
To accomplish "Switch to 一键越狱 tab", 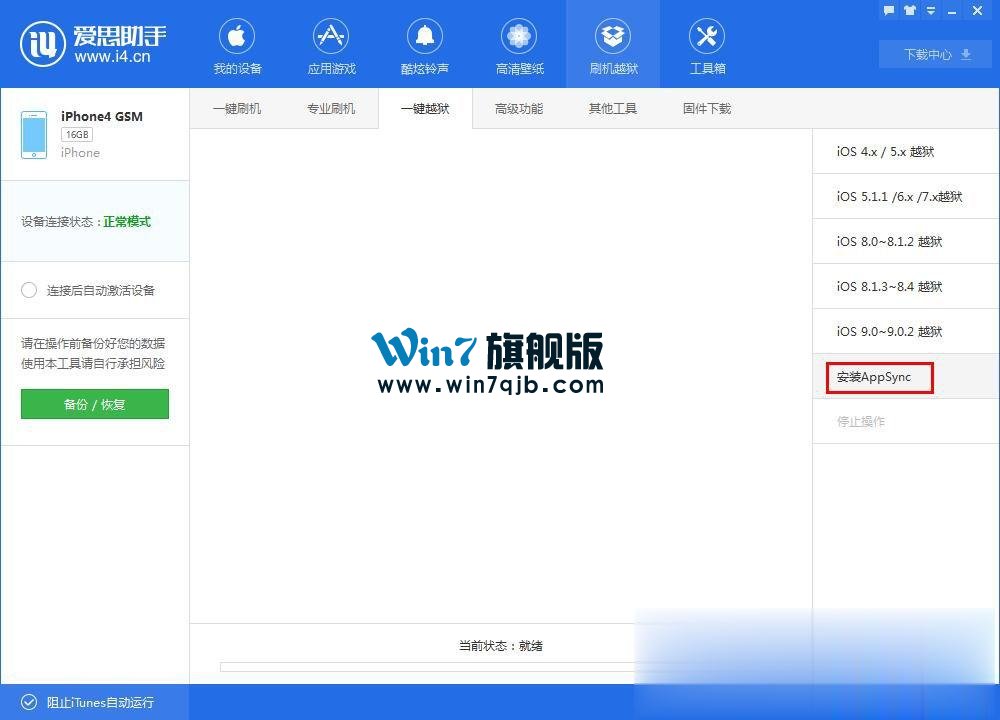I will (x=425, y=108).
